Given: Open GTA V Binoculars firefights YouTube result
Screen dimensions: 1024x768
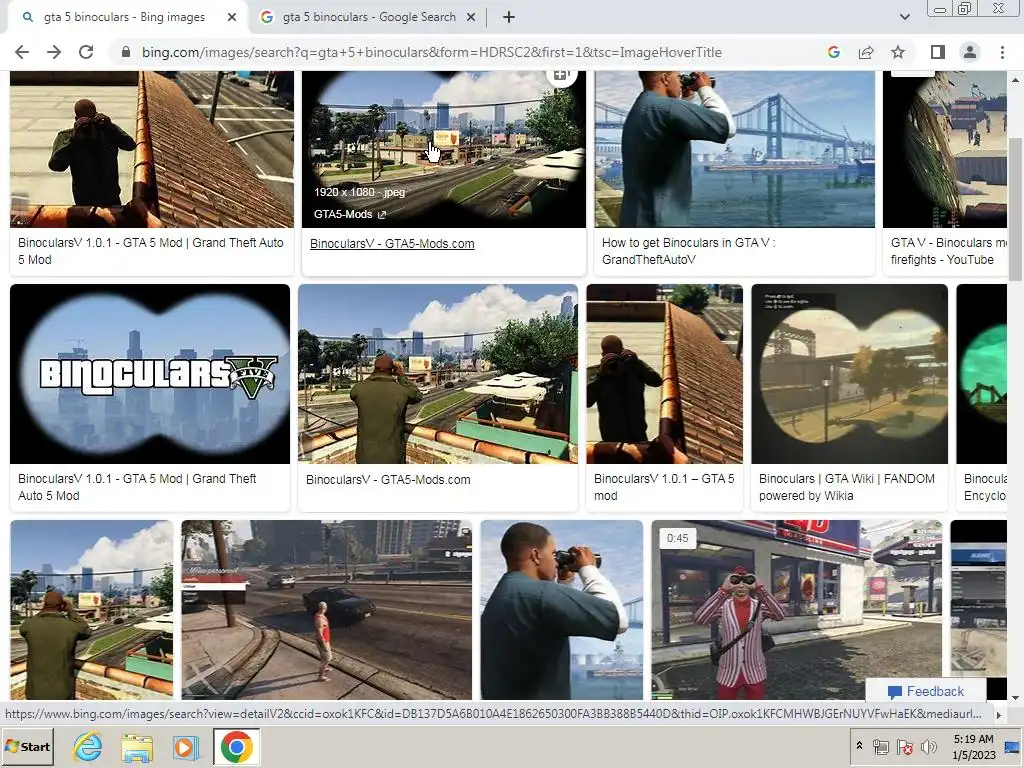Looking at the screenshot, I should click(948, 251).
